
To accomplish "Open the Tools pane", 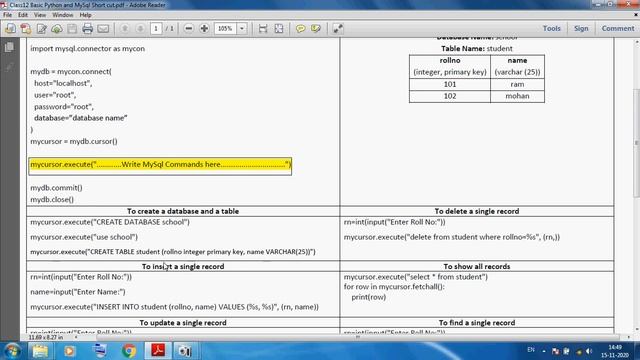I will coord(551,29).
